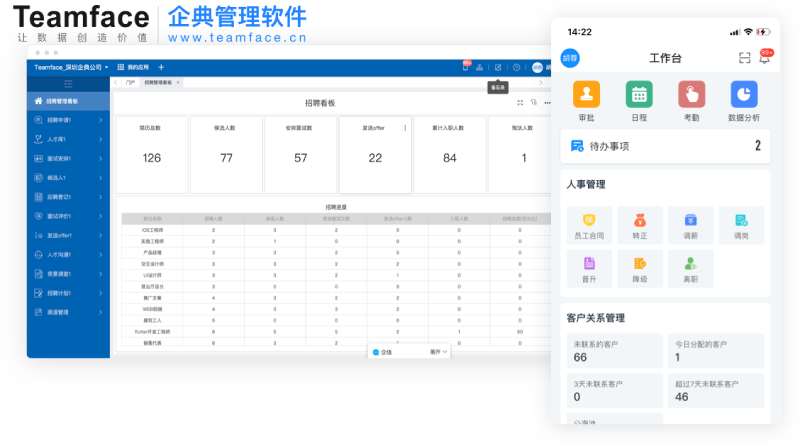Open the 今日分配的客户 card
The height and width of the screenshot is (447, 800).
click(716, 351)
